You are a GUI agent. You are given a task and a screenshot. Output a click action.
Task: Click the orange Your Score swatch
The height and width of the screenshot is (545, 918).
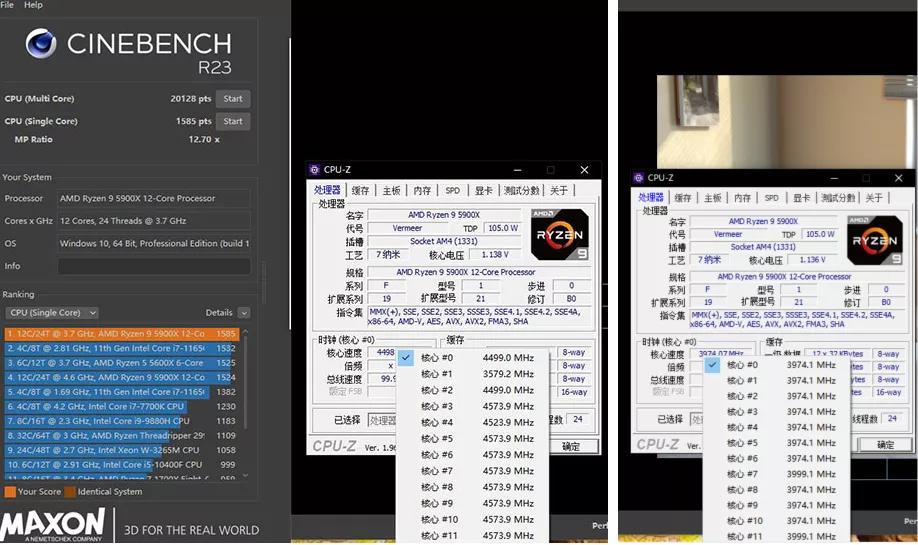click(x=10, y=492)
